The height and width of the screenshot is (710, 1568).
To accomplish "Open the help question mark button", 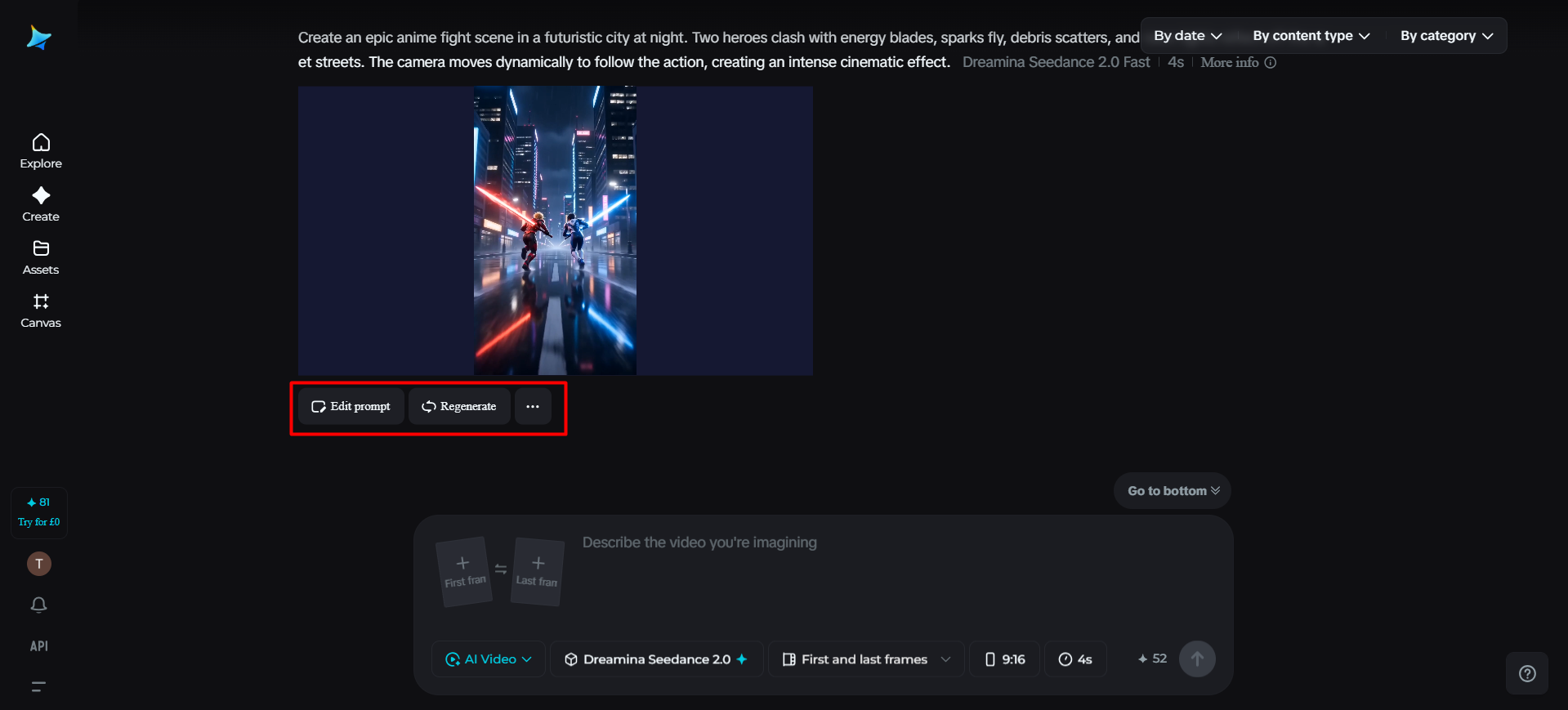I will click(1527, 674).
